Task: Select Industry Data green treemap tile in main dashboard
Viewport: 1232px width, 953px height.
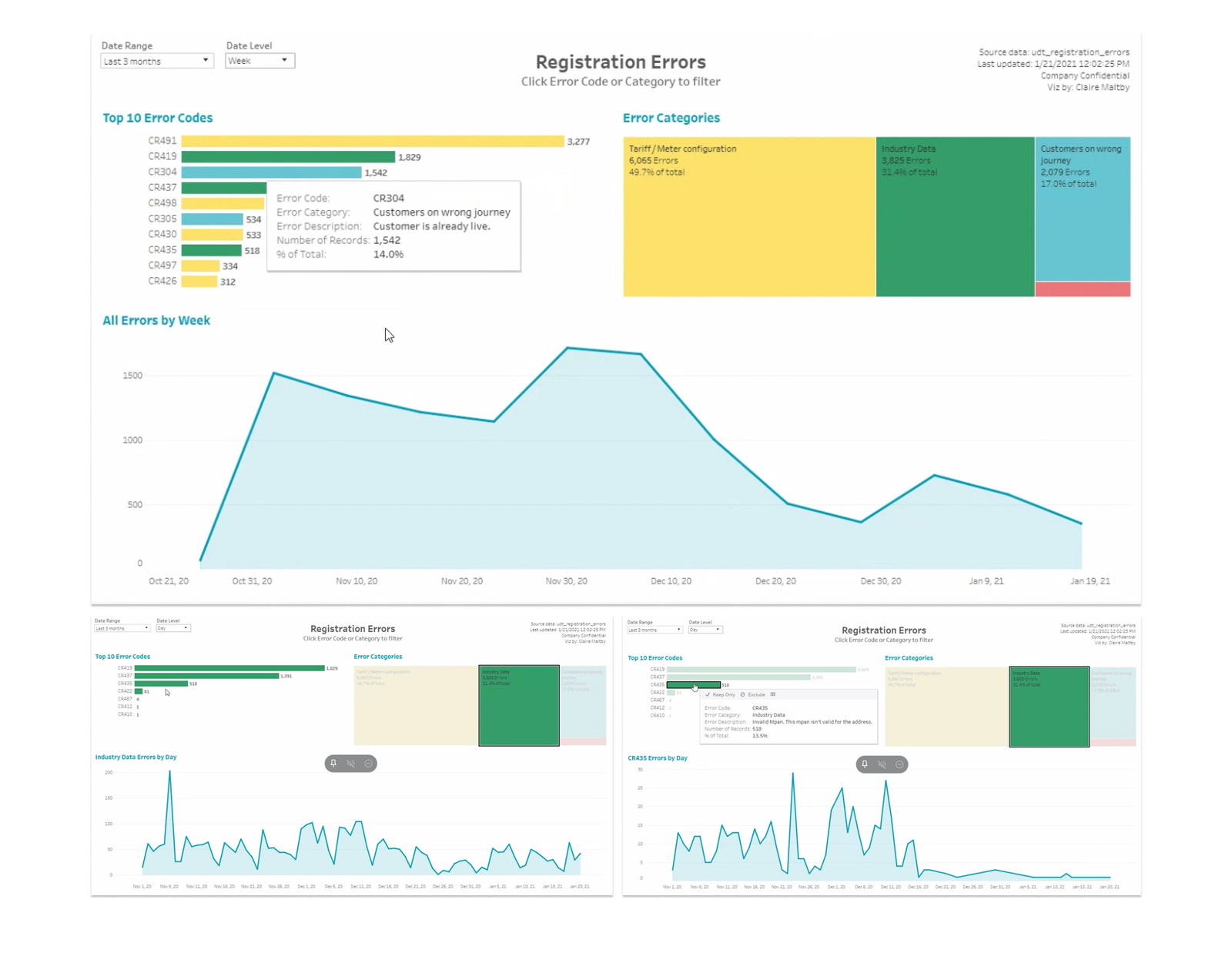Action: tap(956, 217)
